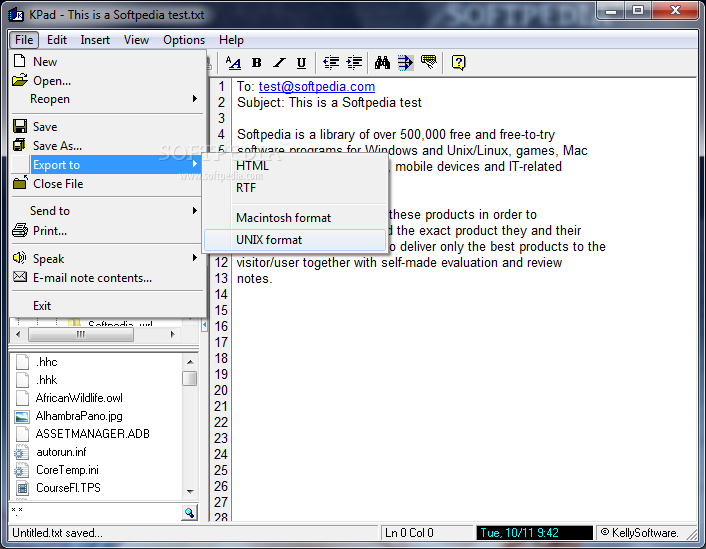The image size is (706, 549).
Task: Open the Options menu
Action: (x=184, y=40)
